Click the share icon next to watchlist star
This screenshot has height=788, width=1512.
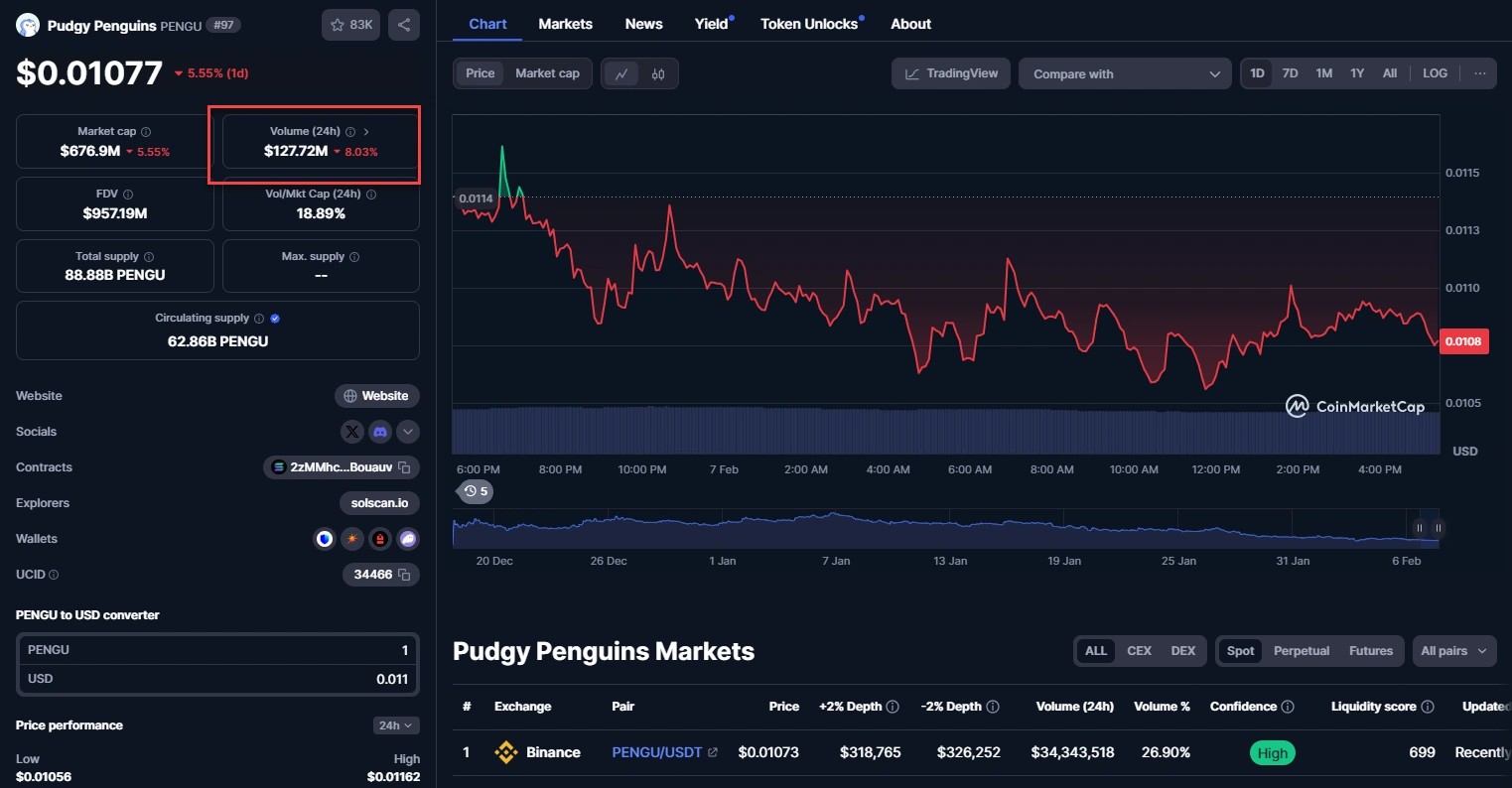(x=403, y=25)
